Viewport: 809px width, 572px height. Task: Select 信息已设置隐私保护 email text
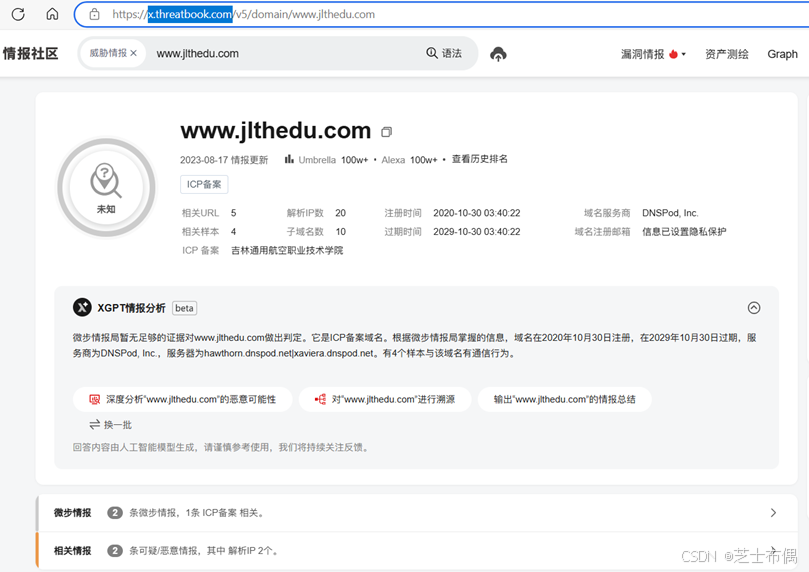tap(684, 232)
